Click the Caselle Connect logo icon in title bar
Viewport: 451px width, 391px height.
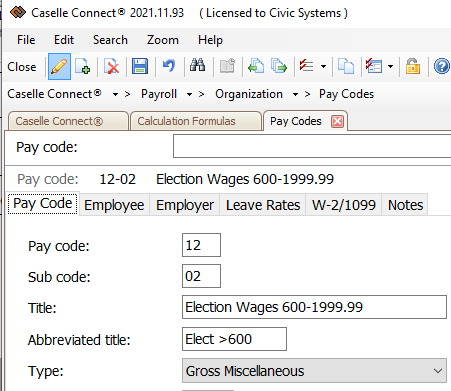(x=18, y=13)
